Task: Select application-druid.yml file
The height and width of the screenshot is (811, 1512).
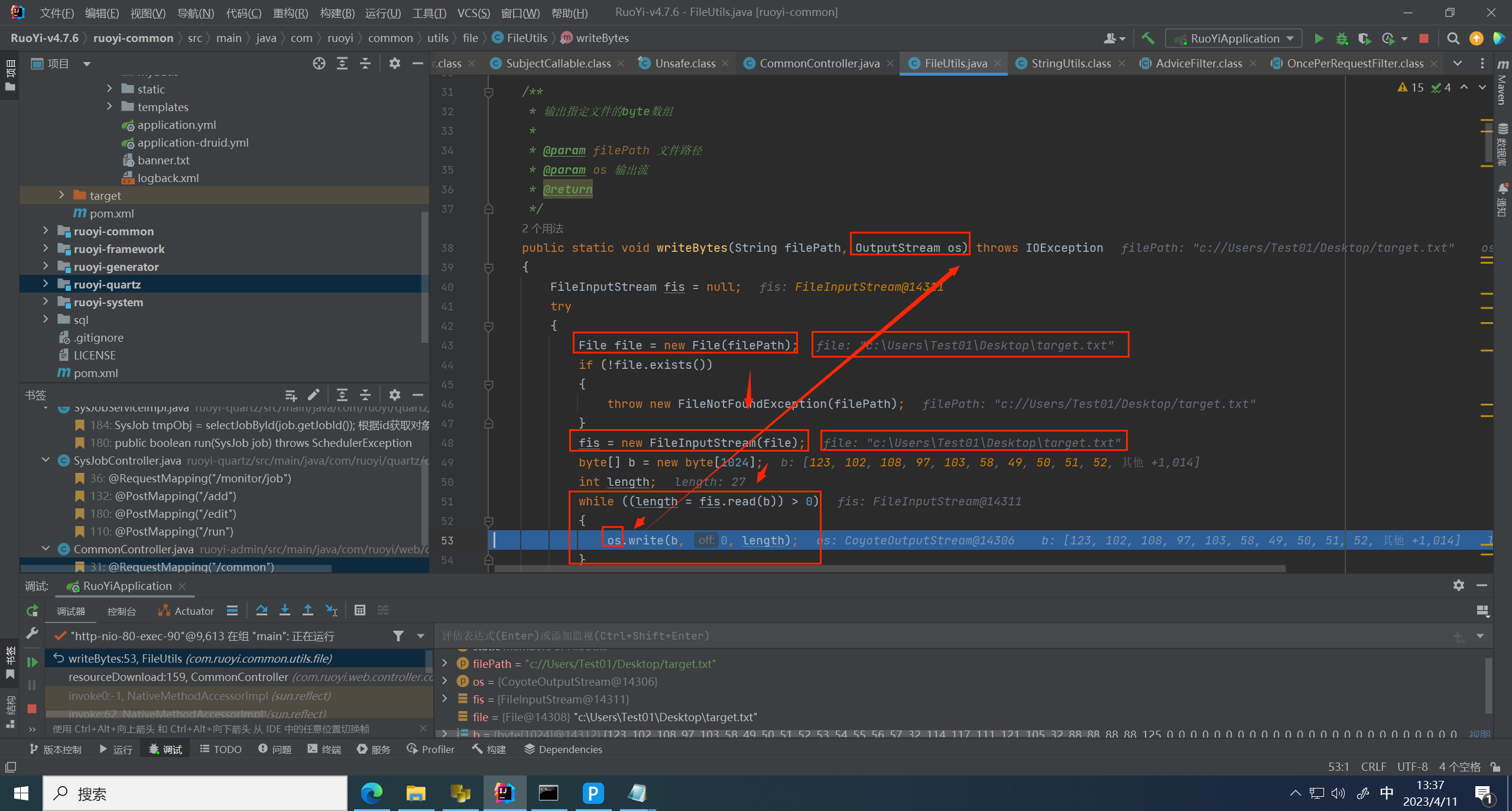Action: (x=193, y=142)
